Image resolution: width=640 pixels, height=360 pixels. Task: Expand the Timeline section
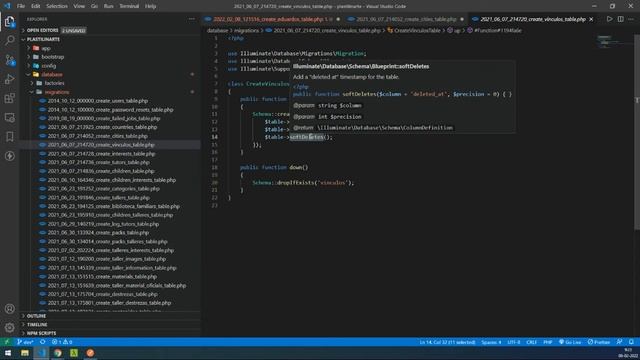coord(37,324)
